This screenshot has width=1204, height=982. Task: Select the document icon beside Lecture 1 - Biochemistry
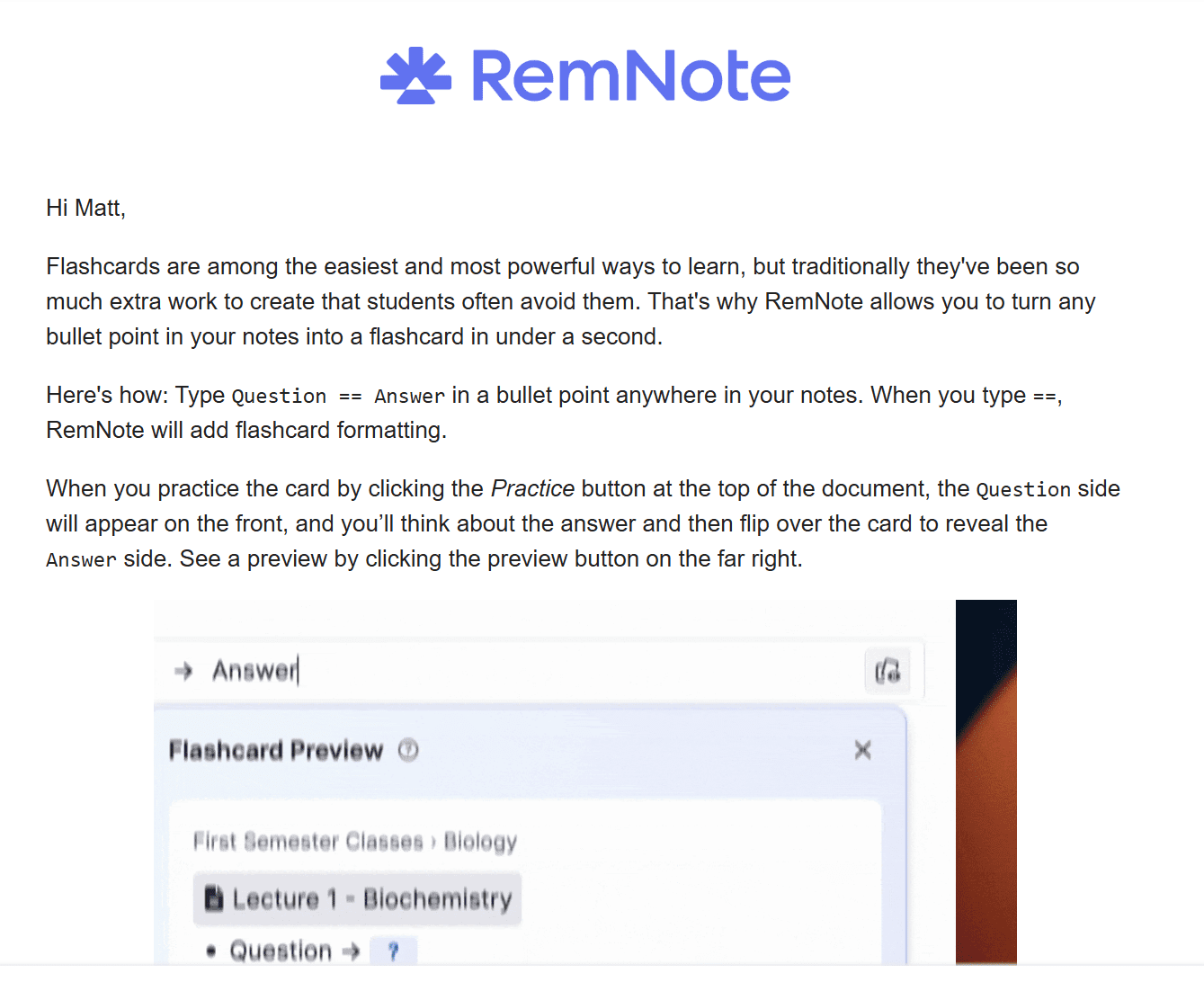(x=215, y=897)
